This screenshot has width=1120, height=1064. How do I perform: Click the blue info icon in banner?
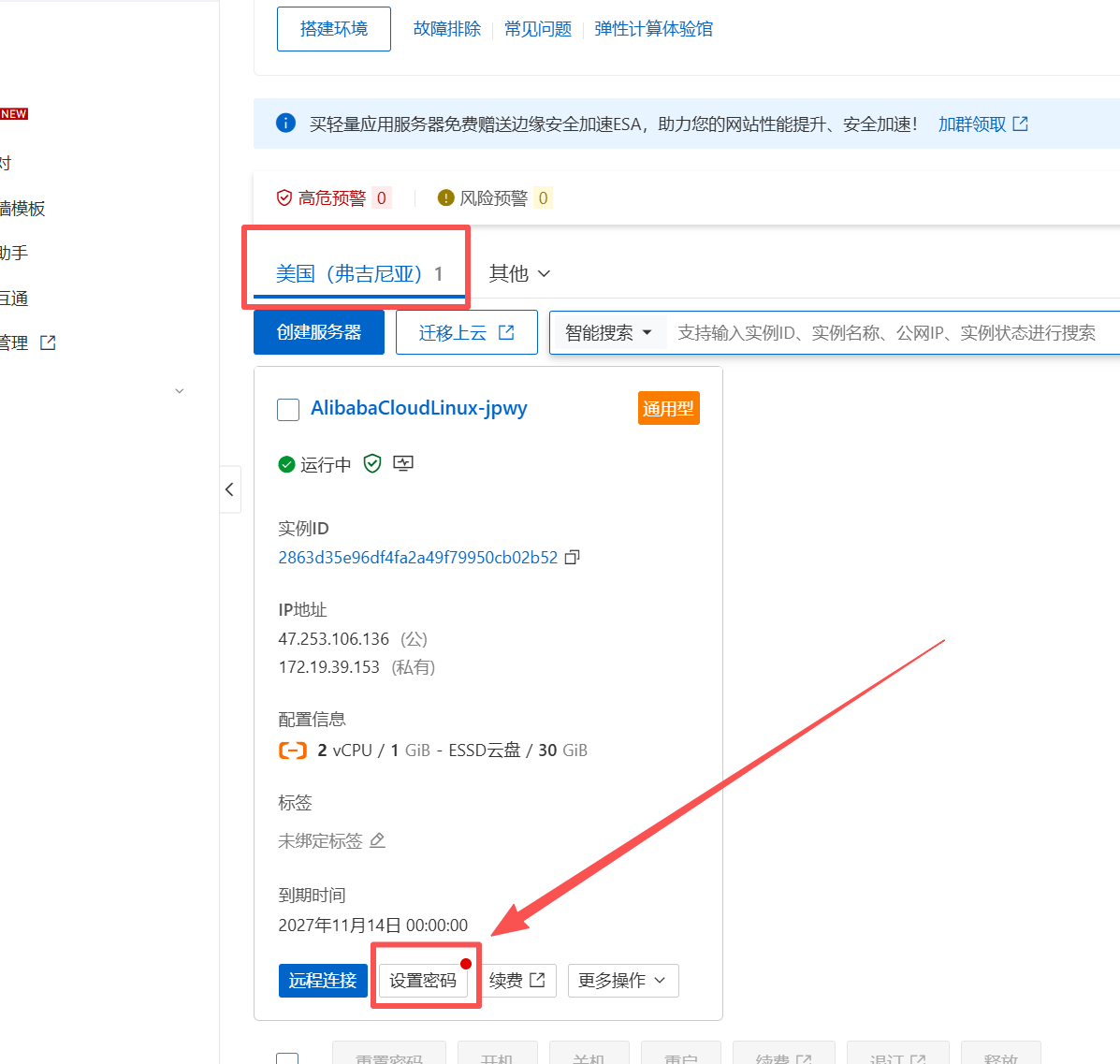tap(285, 124)
